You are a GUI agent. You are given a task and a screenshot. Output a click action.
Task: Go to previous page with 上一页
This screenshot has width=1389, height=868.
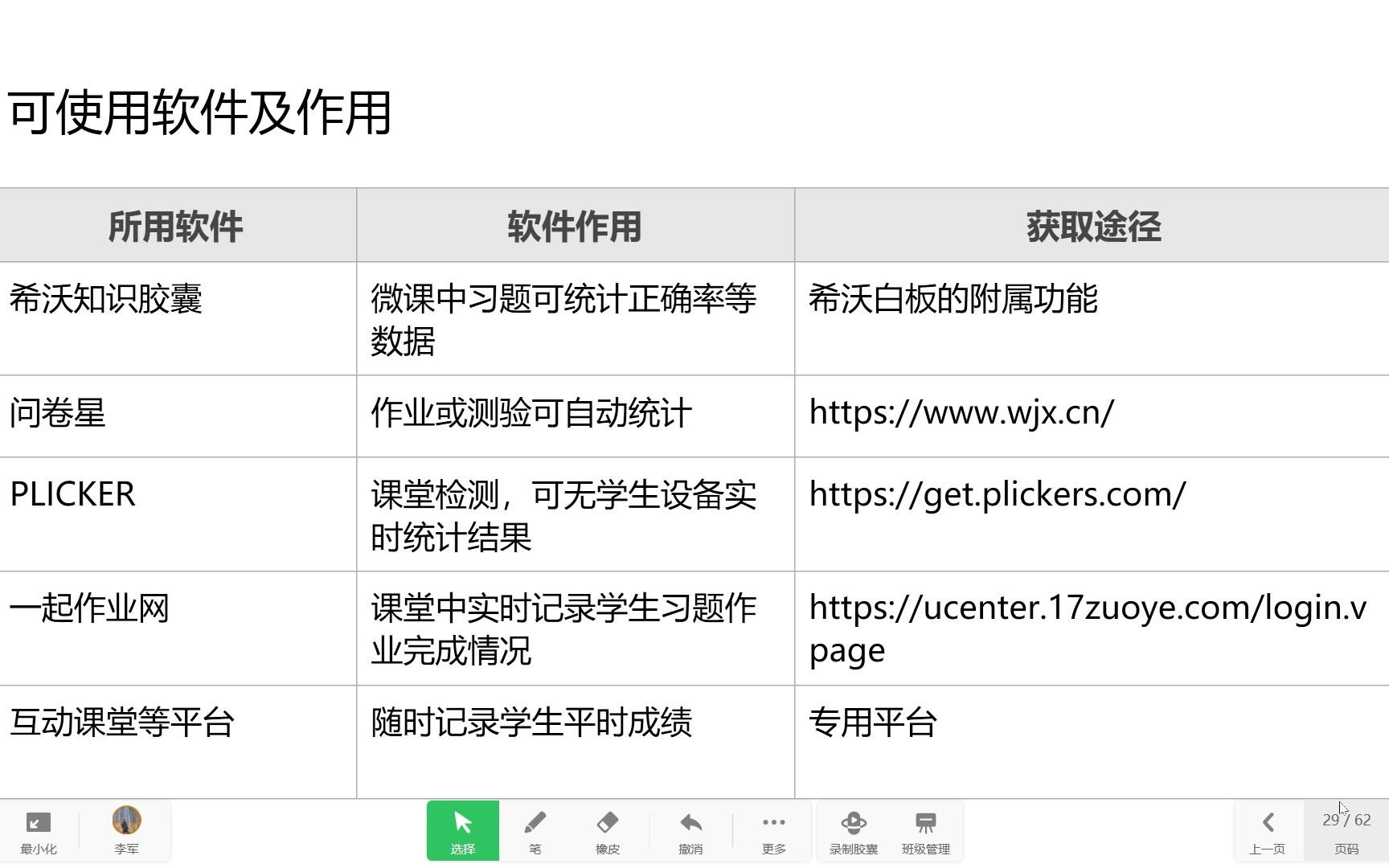point(1268,831)
